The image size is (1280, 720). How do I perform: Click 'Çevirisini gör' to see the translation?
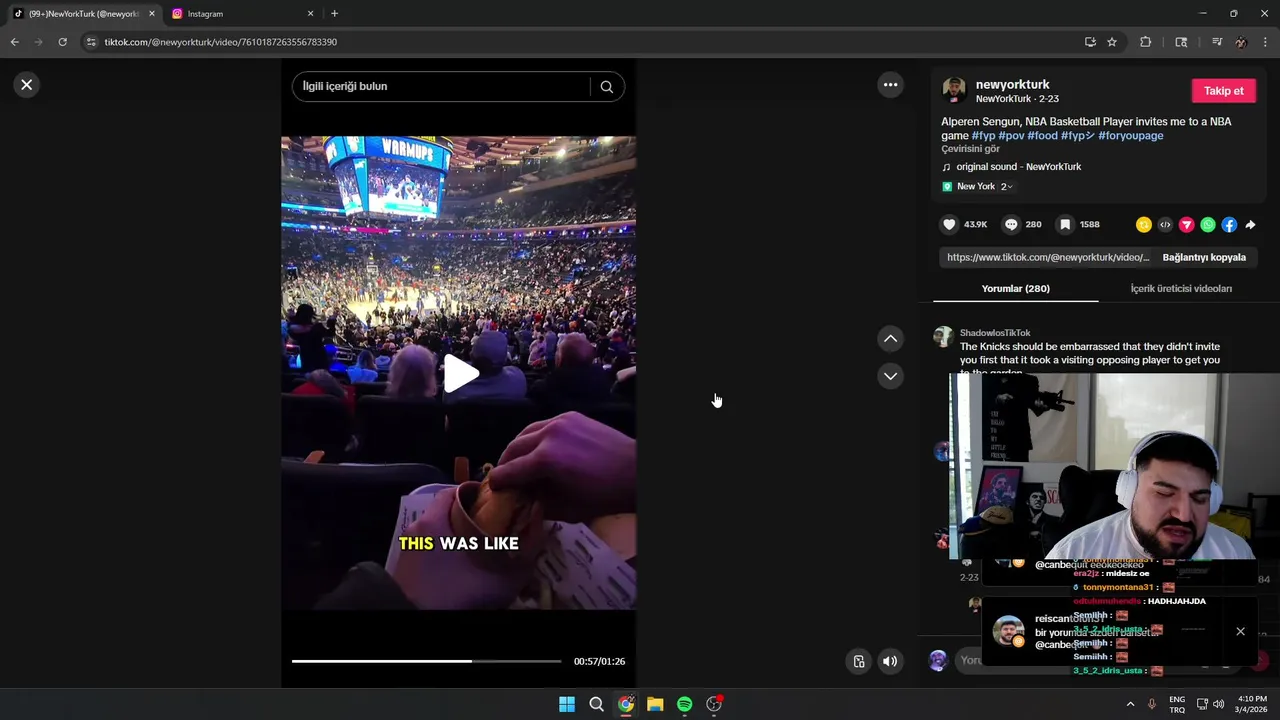[x=970, y=149]
